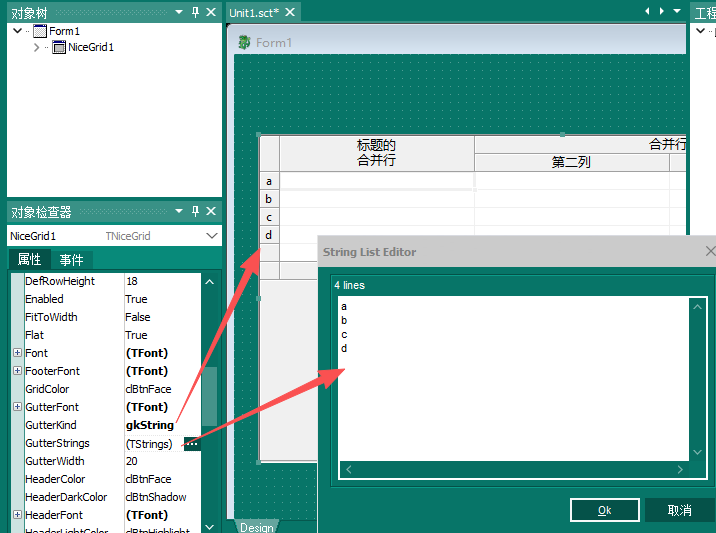Open the 对象树 panel dropdown menu
The width and height of the screenshot is (716, 533).
click(179, 12)
